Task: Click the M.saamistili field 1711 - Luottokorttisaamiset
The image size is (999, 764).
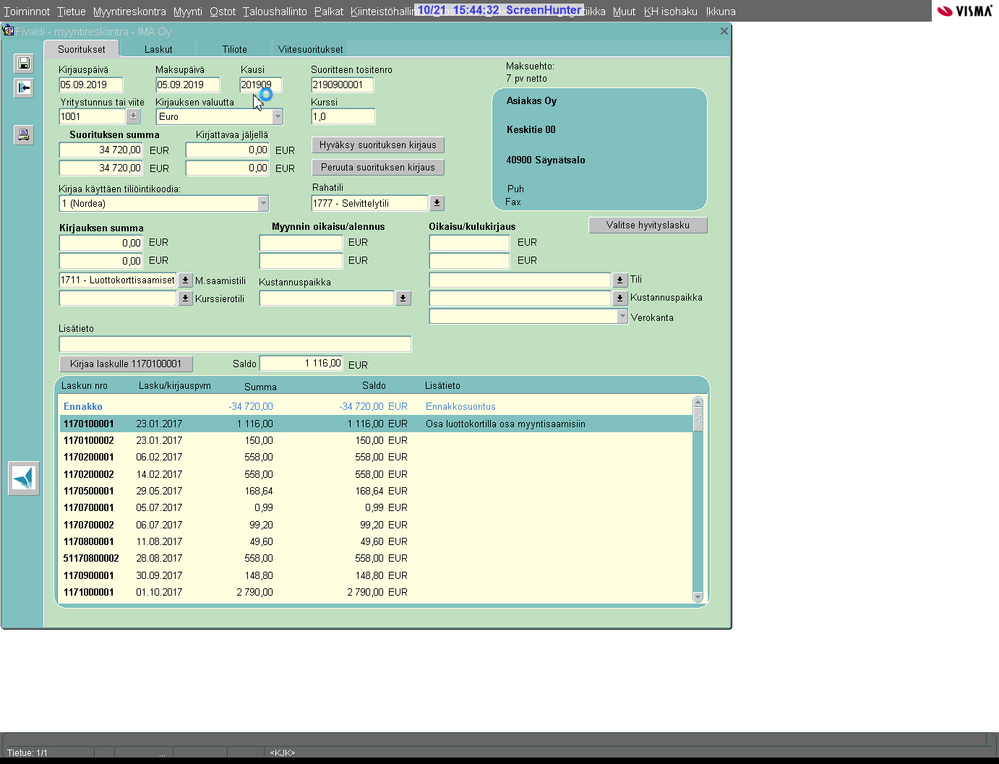Action: point(118,280)
